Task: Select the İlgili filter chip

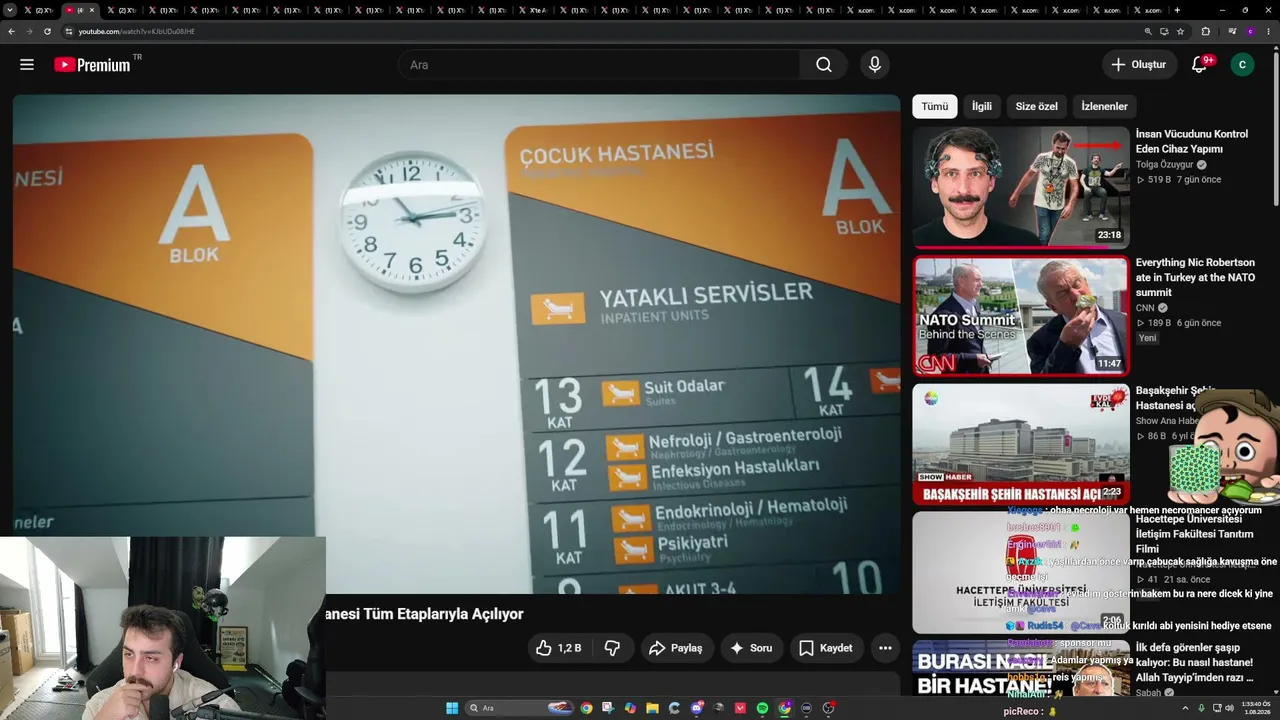Action: coord(982,106)
